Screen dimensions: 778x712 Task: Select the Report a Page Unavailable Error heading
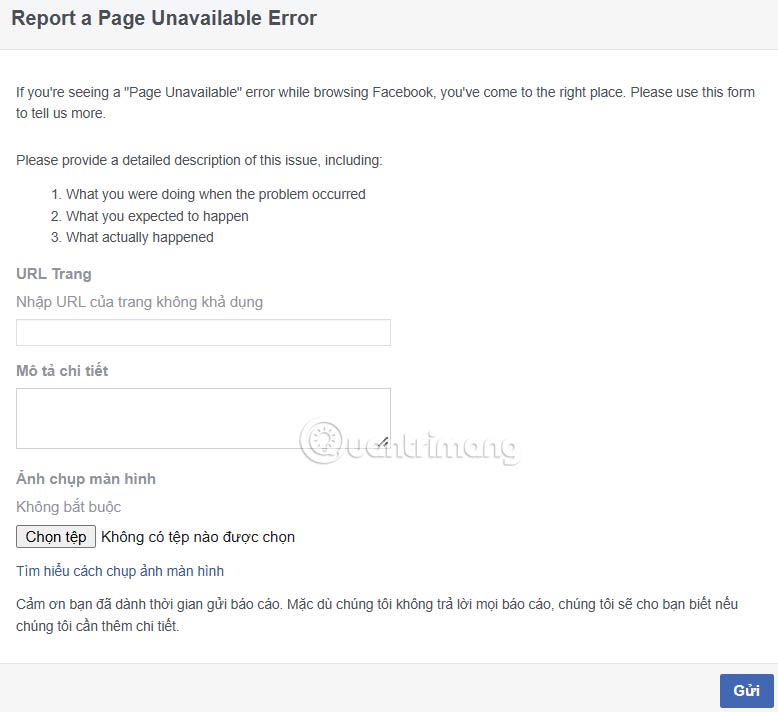coord(164,18)
